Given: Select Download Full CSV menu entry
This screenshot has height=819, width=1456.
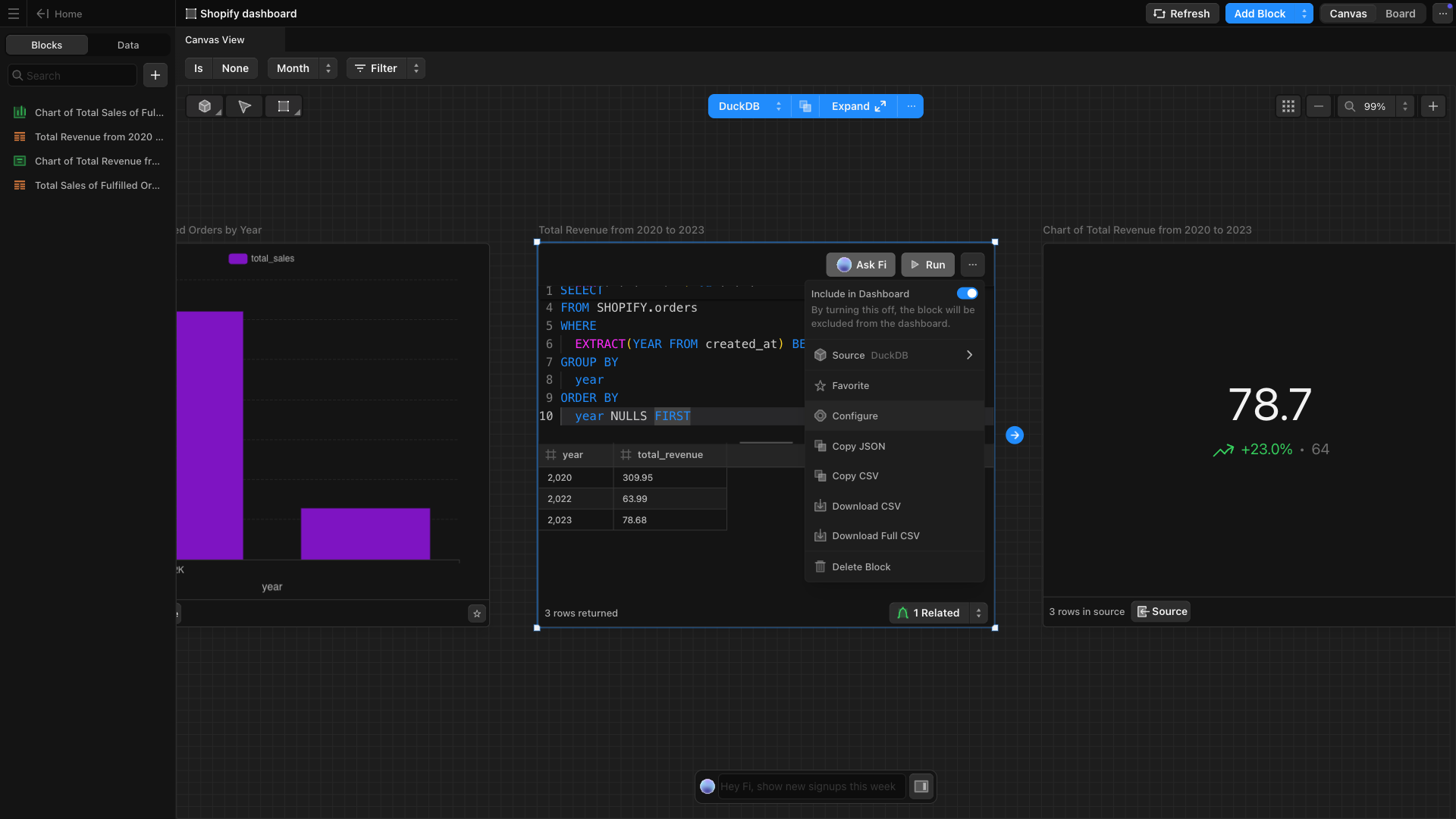Looking at the screenshot, I should point(875,536).
